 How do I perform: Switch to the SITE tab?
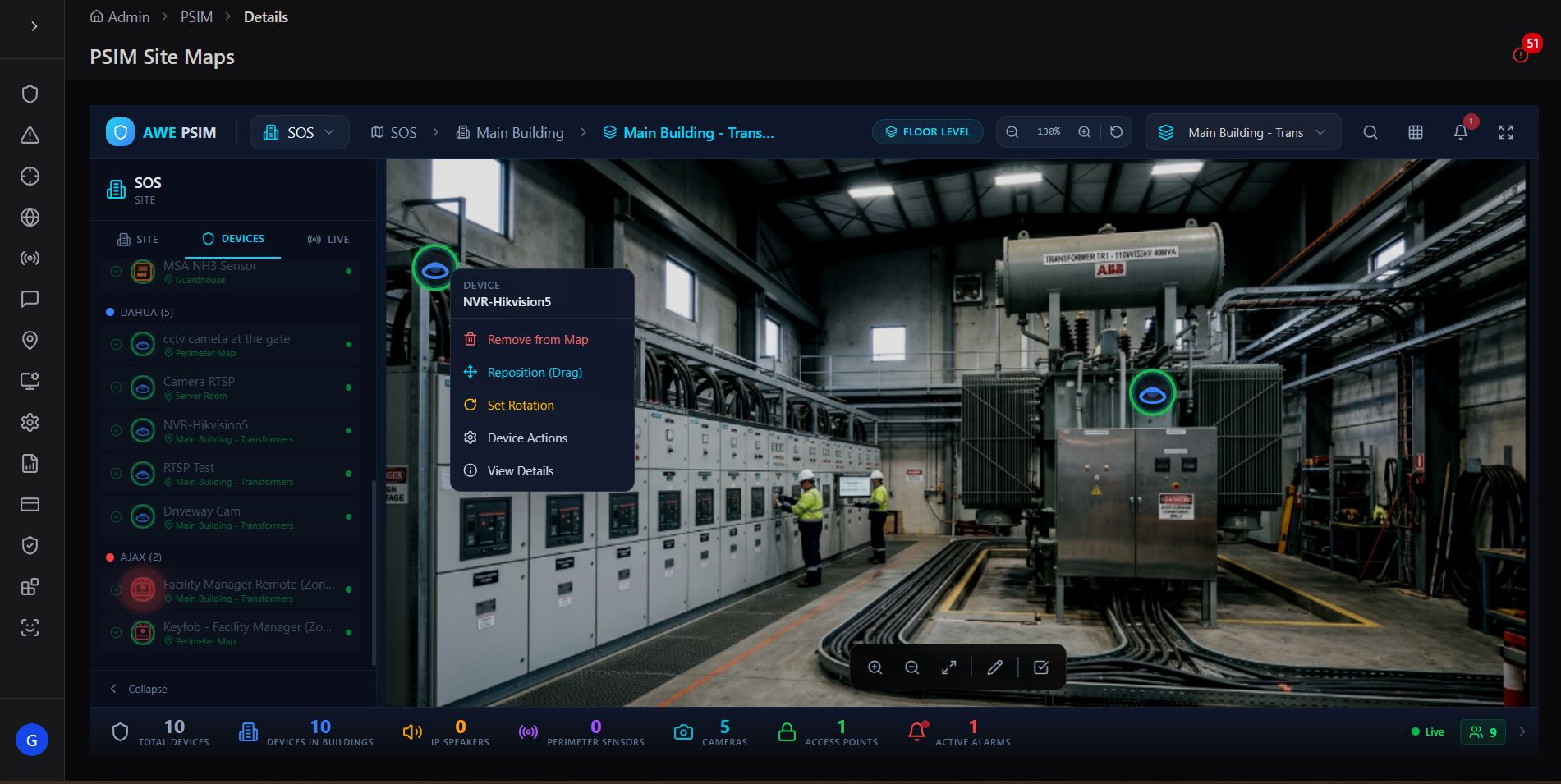click(137, 240)
